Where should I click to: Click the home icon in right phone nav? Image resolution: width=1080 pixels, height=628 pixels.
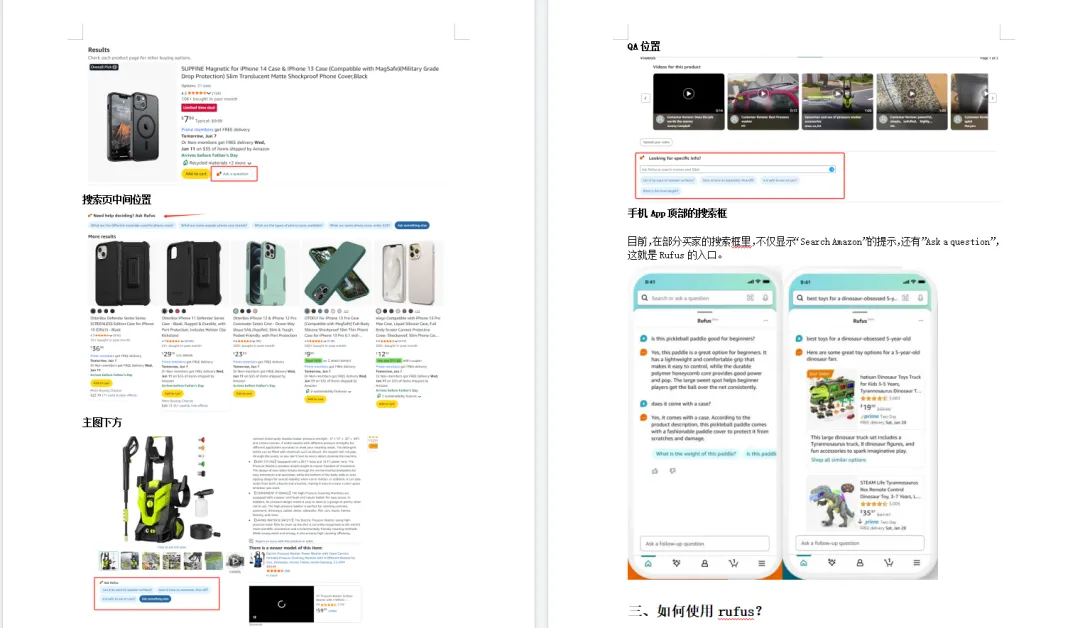click(803, 563)
